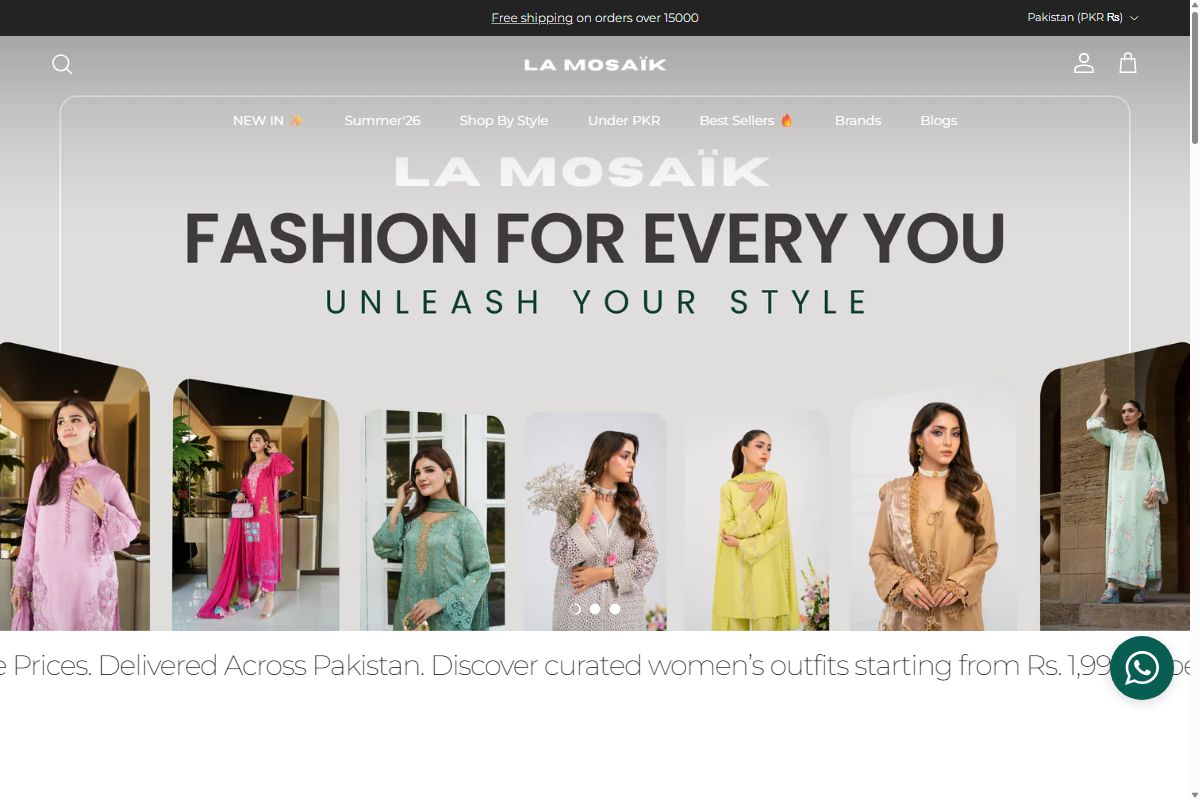The height and width of the screenshot is (800, 1200).
Task: Open the Summer'26 menu item
Action: click(382, 120)
